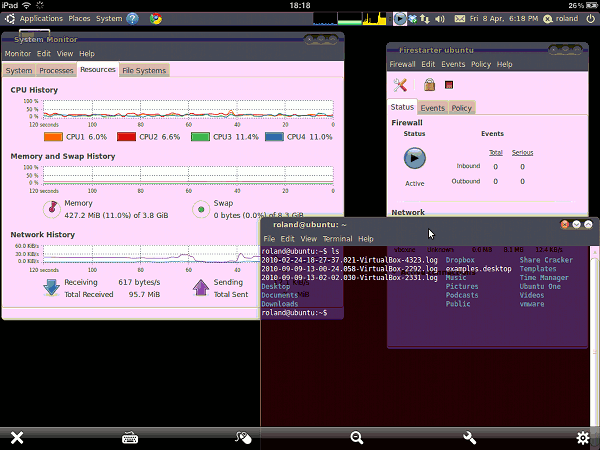
Task: Click the CPU monitor applet graph in panel
Action: (325, 18)
